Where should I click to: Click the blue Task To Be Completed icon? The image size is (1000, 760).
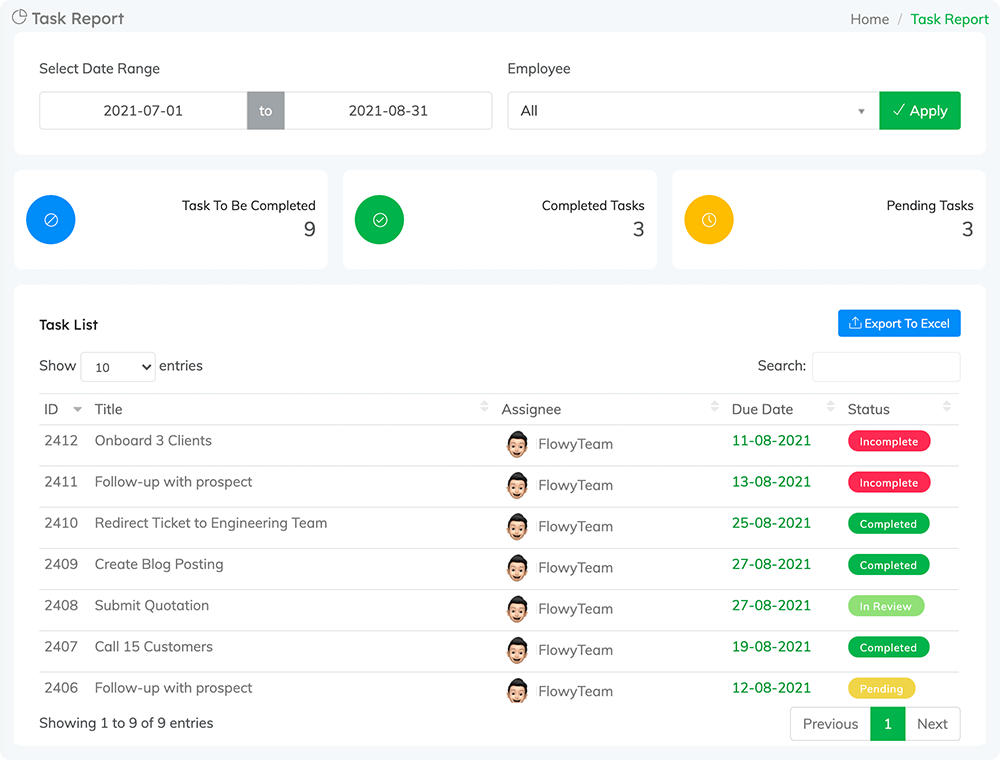pyautogui.click(x=51, y=220)
